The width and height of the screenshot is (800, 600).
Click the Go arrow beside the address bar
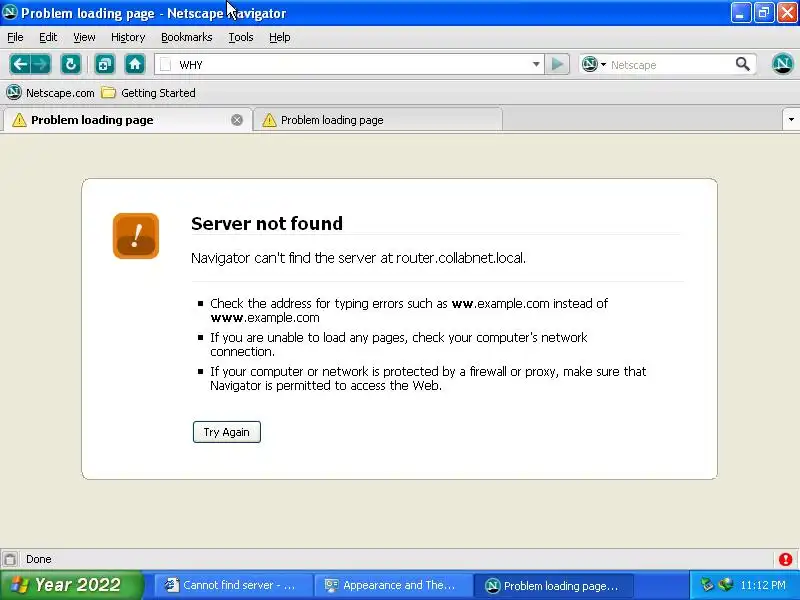click(557, 64)
